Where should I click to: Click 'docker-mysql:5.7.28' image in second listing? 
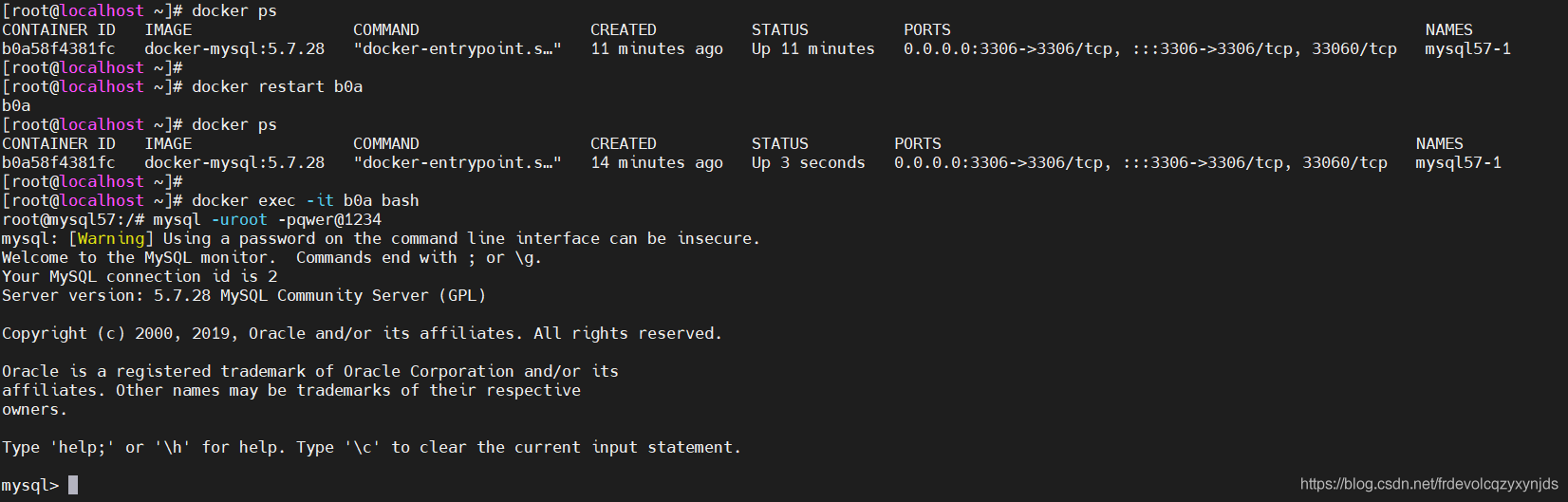234,162
